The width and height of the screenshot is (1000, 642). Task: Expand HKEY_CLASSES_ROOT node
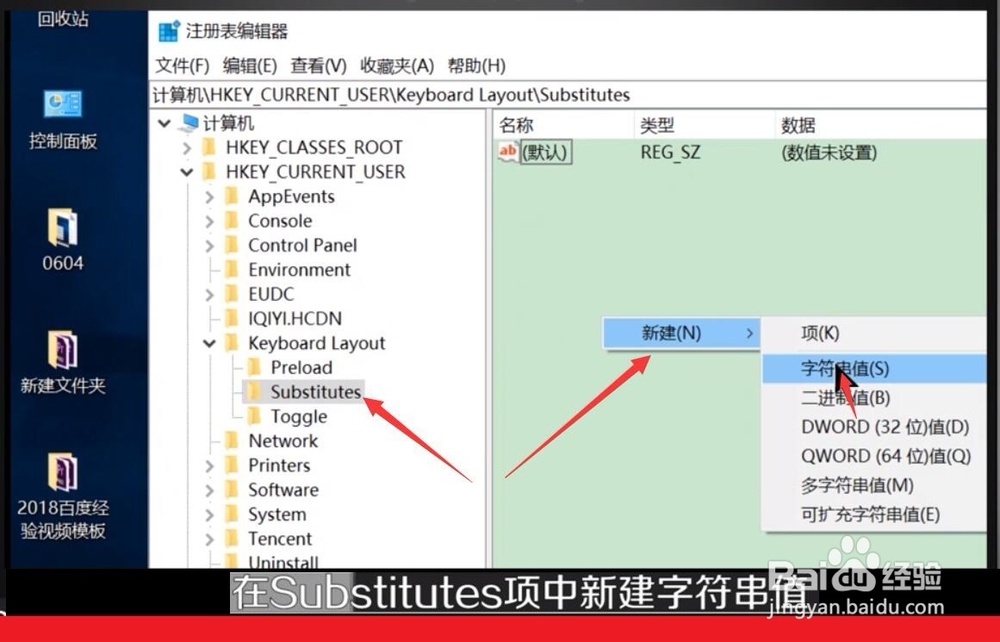187,148
